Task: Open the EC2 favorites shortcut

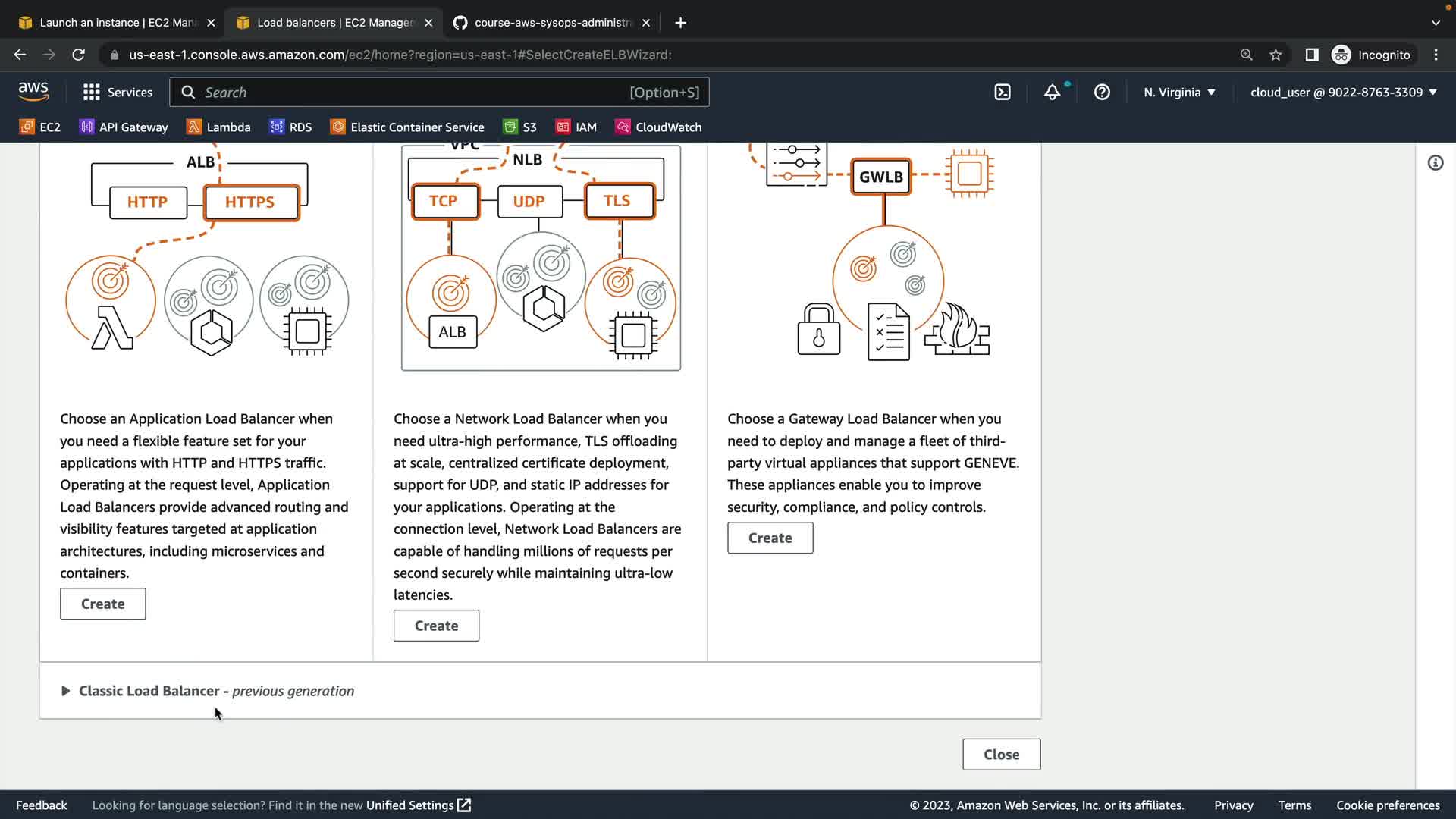Action: tap(40, 127)
